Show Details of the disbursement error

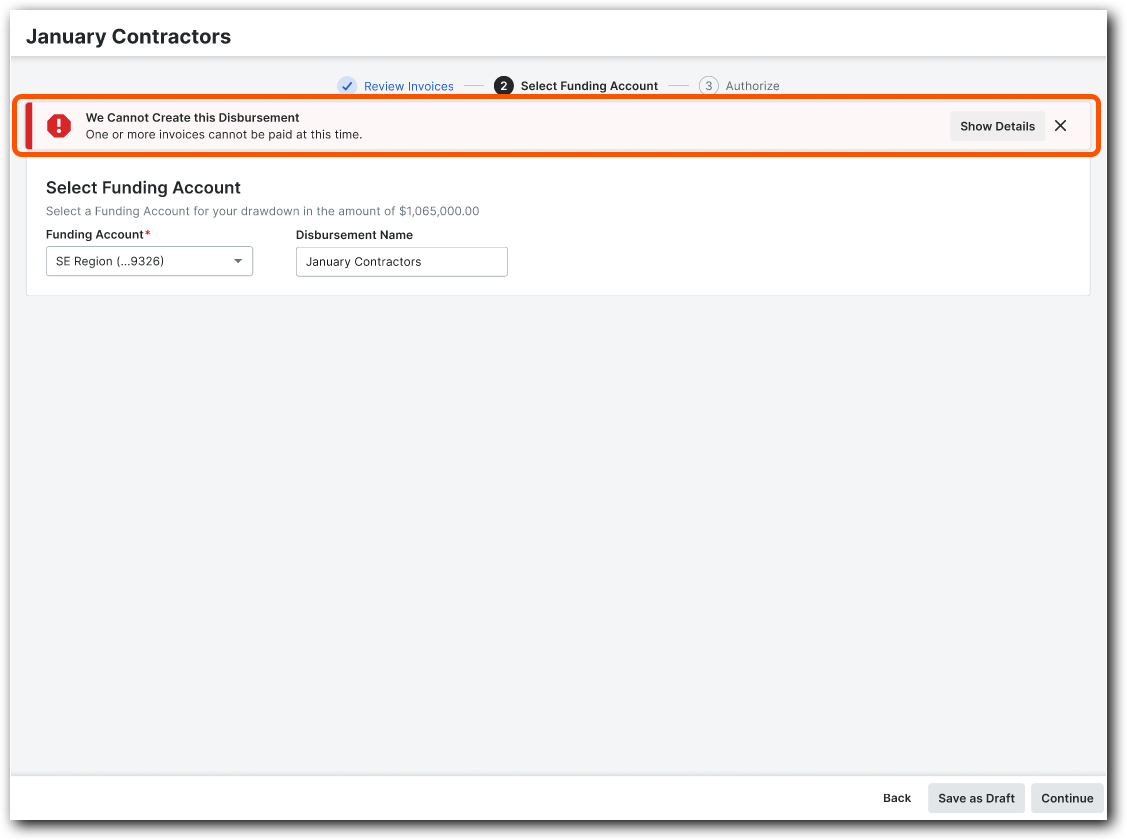[x=997, y=126]
